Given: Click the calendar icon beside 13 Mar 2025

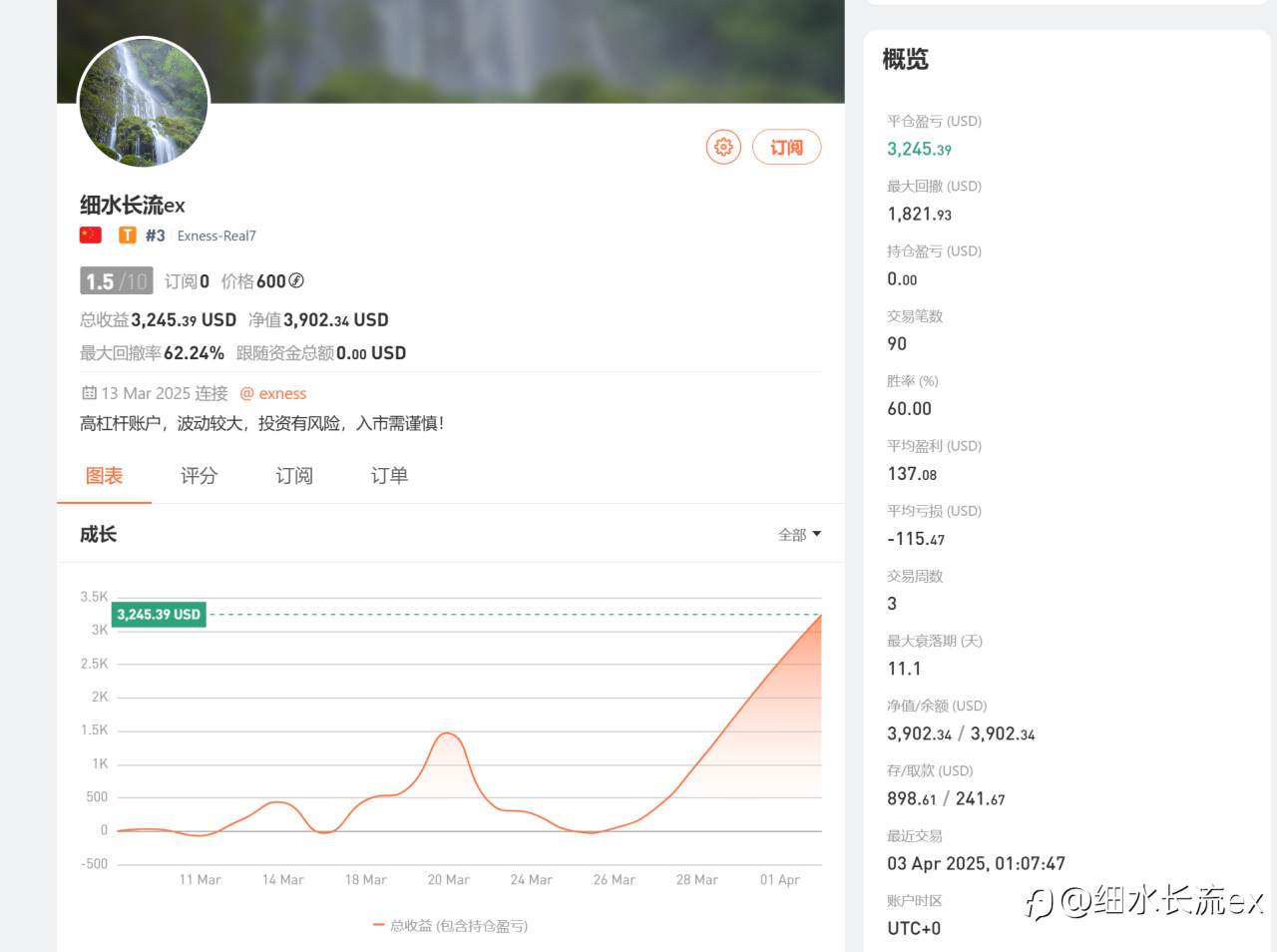Looking at the screenshot, I should click(x=89, y=393).
